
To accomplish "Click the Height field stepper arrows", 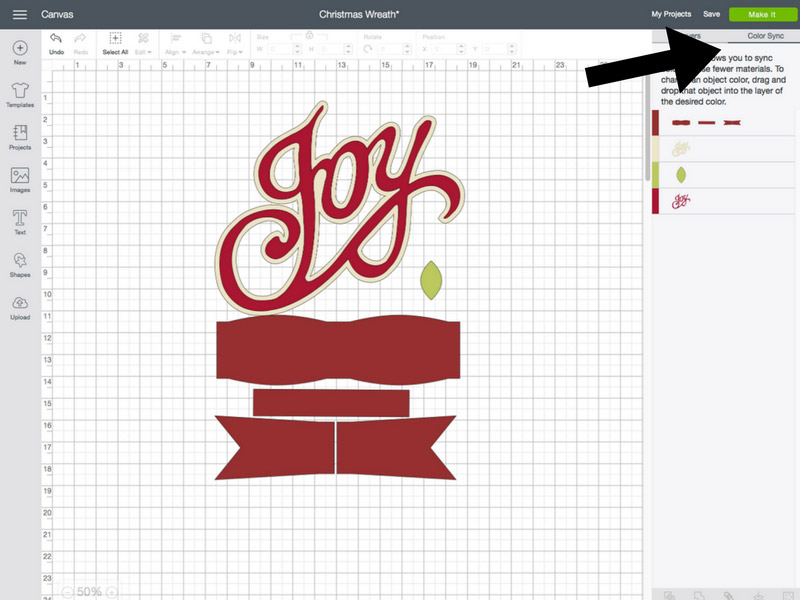I will coord(348,49).
